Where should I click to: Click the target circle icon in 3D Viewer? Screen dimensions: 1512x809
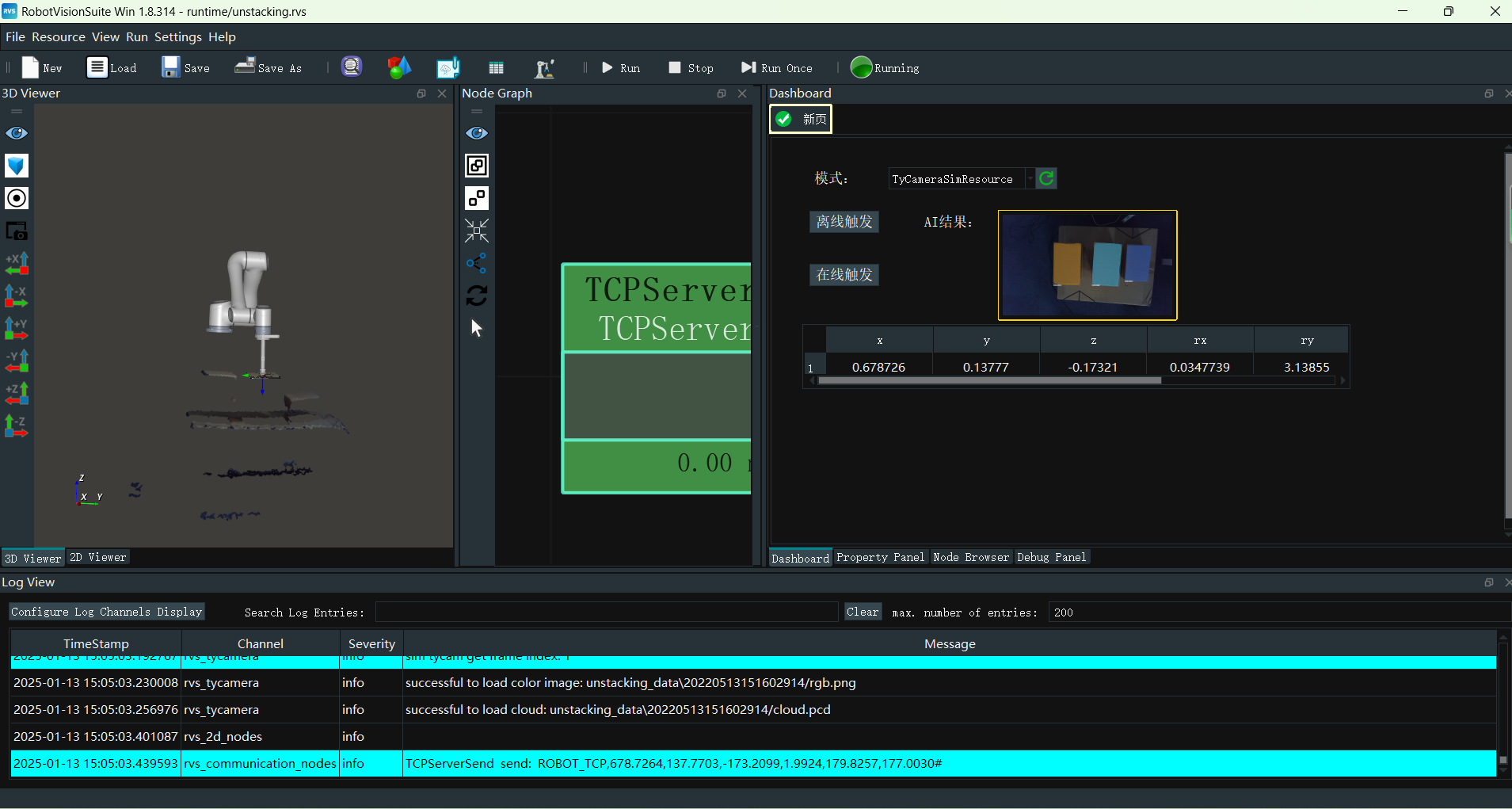pyautogui.click(x=17, y=198)
